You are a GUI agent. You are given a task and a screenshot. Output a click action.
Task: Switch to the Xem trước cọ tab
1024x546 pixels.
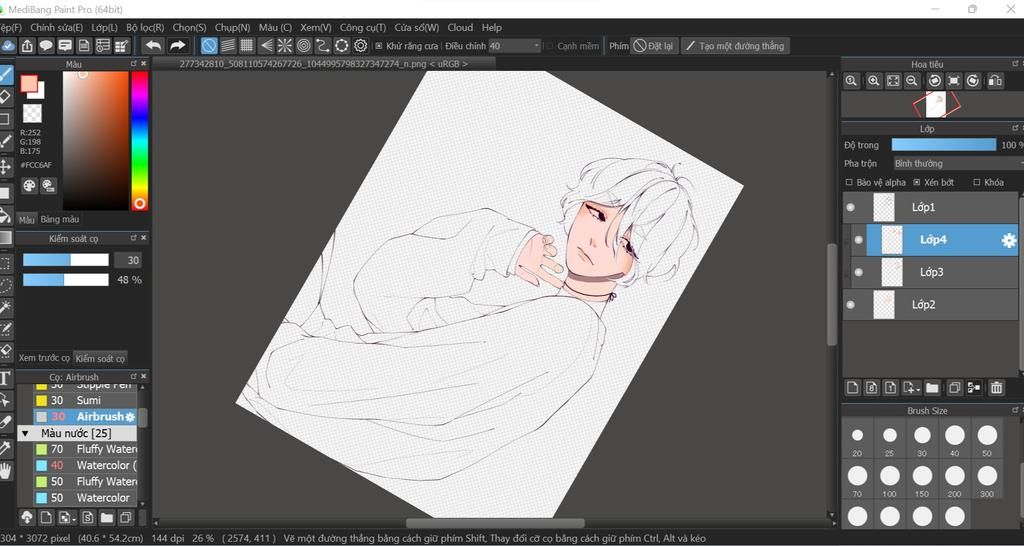pyautogui.click(x=44, y=358)
